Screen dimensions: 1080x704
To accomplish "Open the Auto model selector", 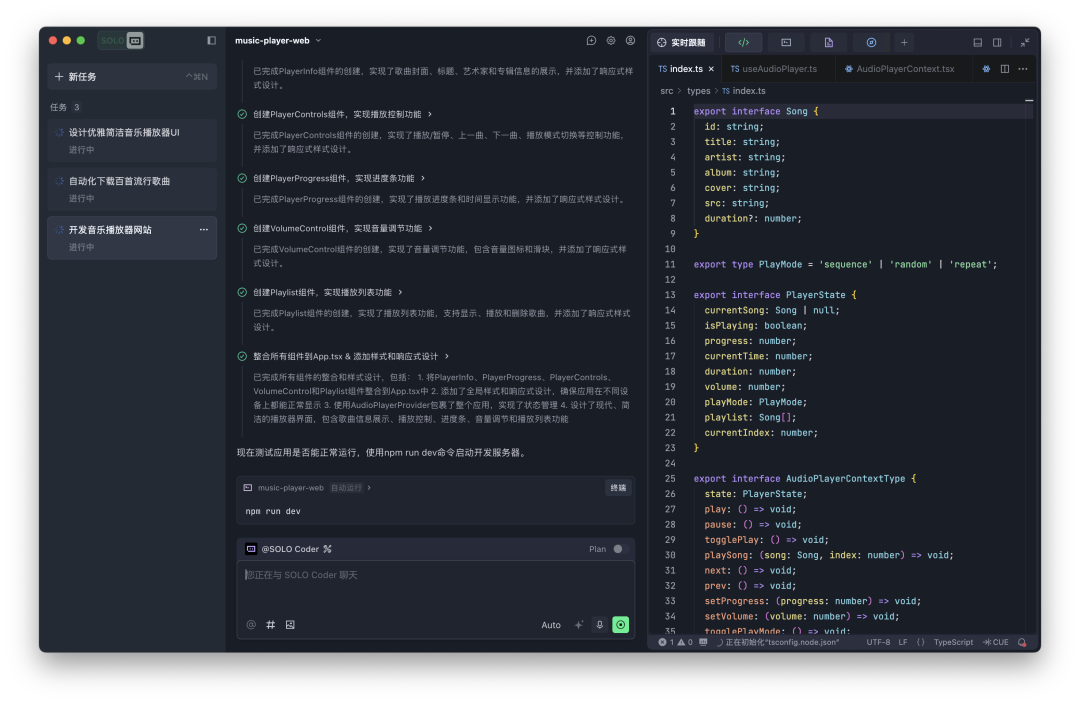I will [551, 625].
